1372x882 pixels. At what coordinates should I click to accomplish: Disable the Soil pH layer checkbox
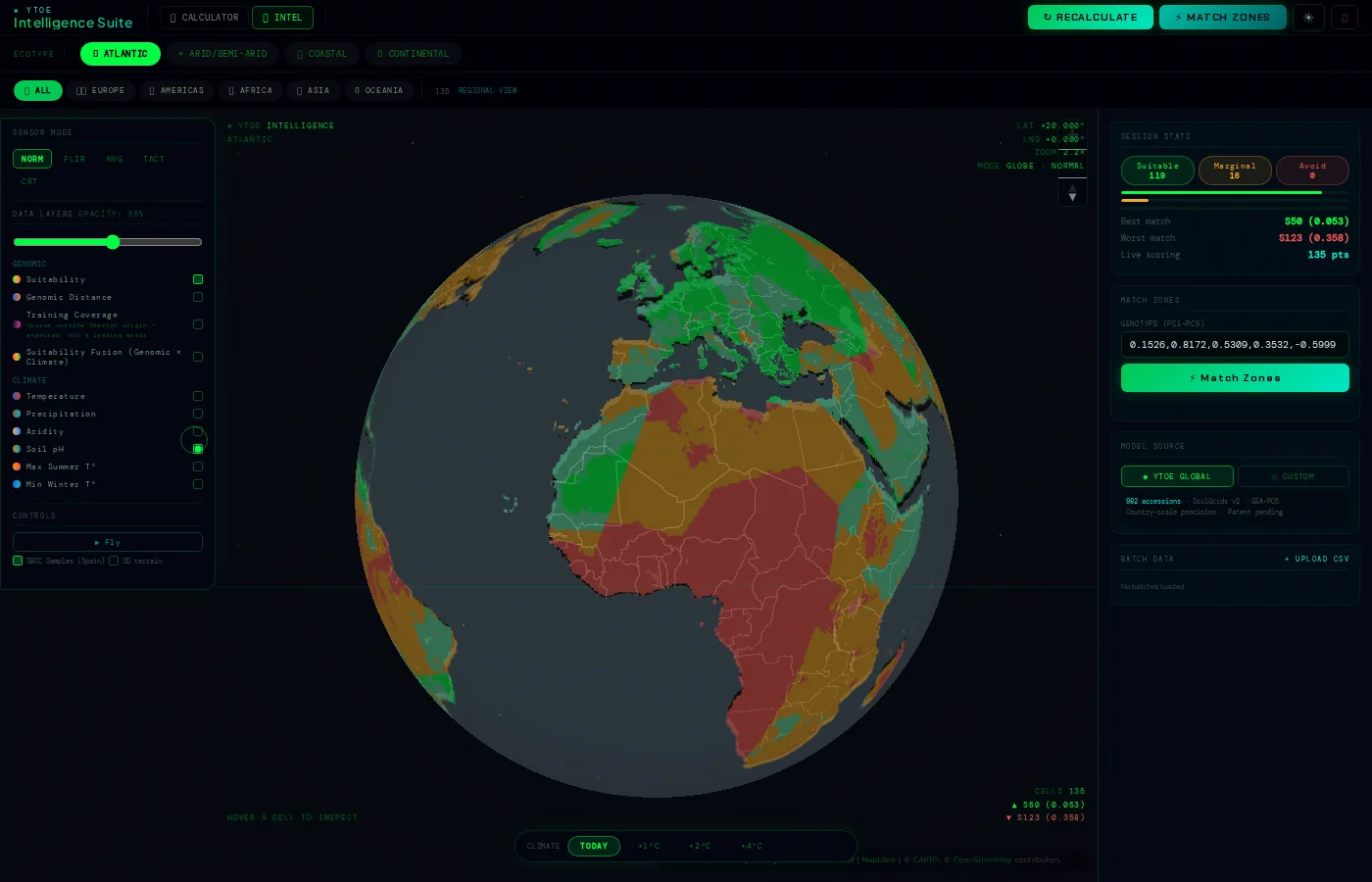[x=198, y=449]
